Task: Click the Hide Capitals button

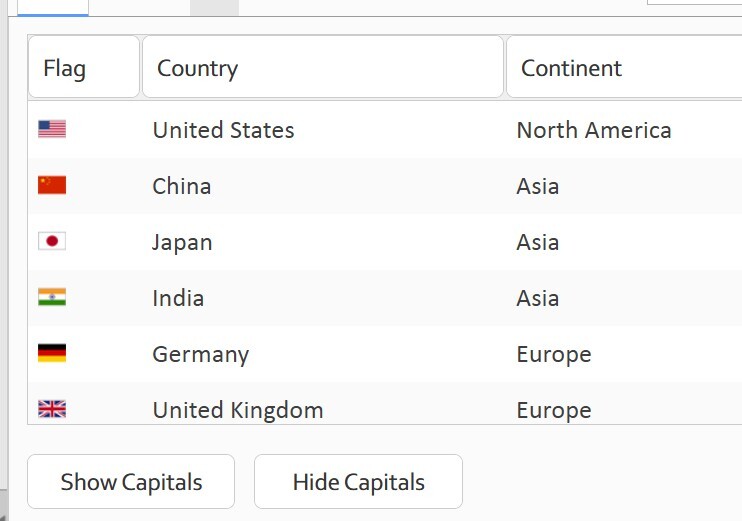Action: (358, 482)
